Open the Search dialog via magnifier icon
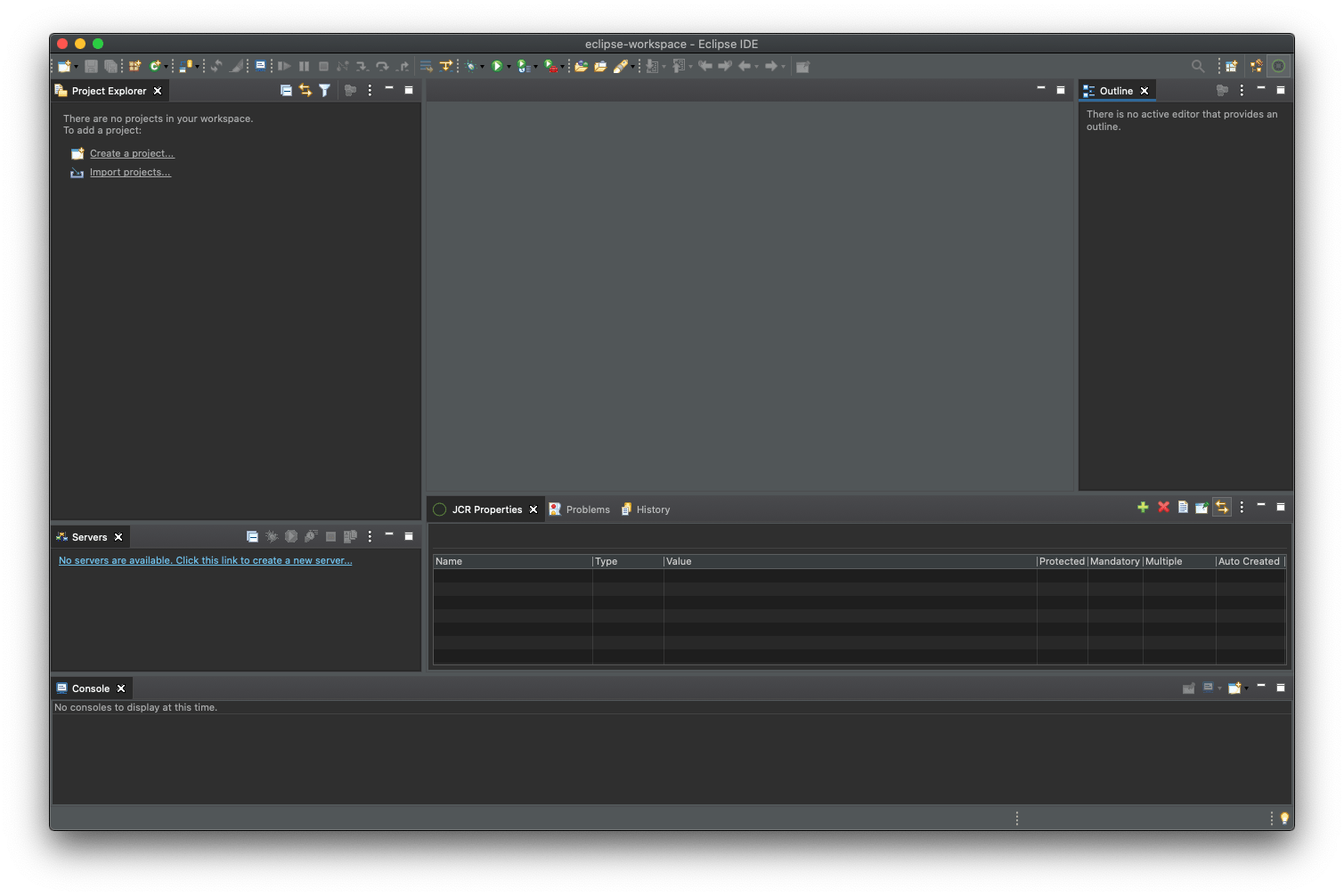The height and width of the screenshot is (896, 1344). click(1198, 66)
